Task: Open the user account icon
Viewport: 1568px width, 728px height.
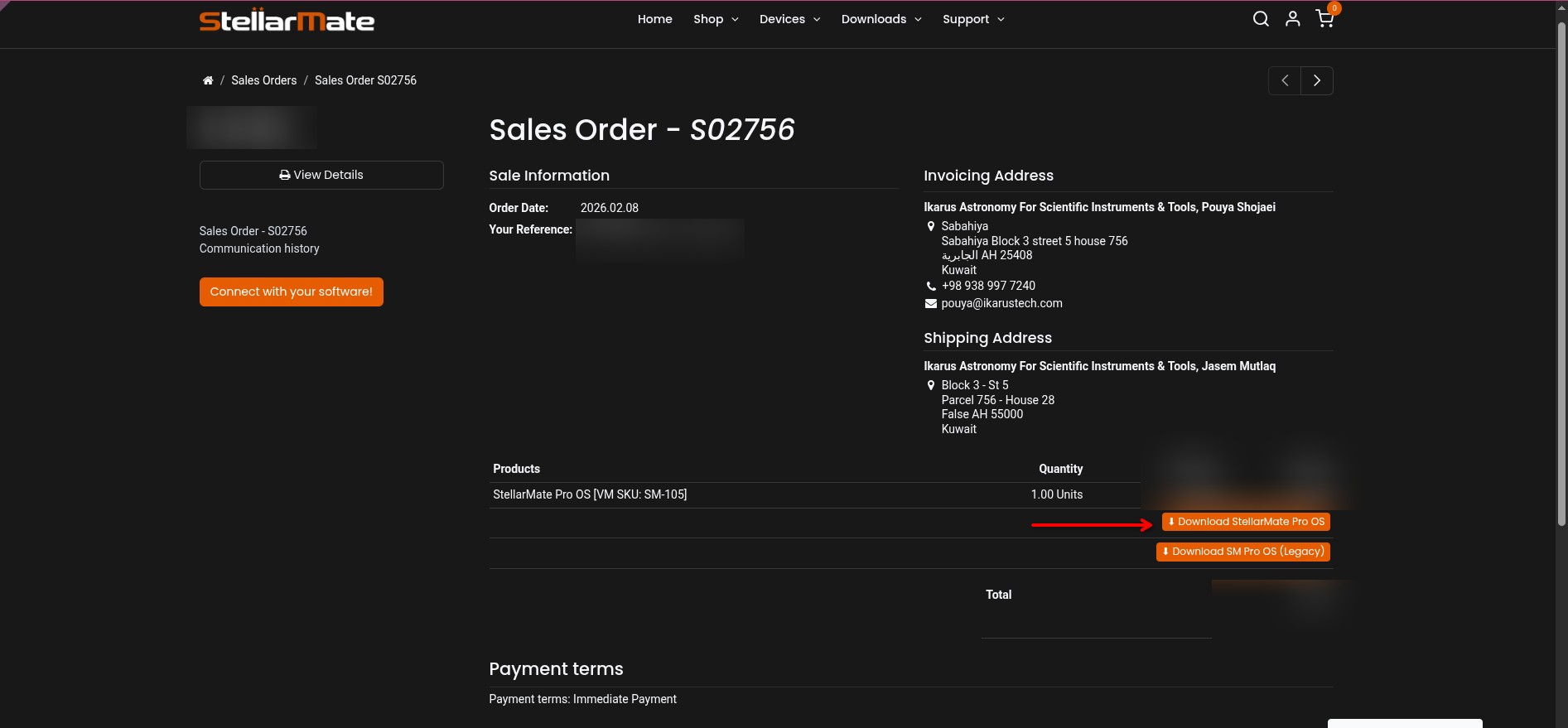Action: pos(1292,19)
